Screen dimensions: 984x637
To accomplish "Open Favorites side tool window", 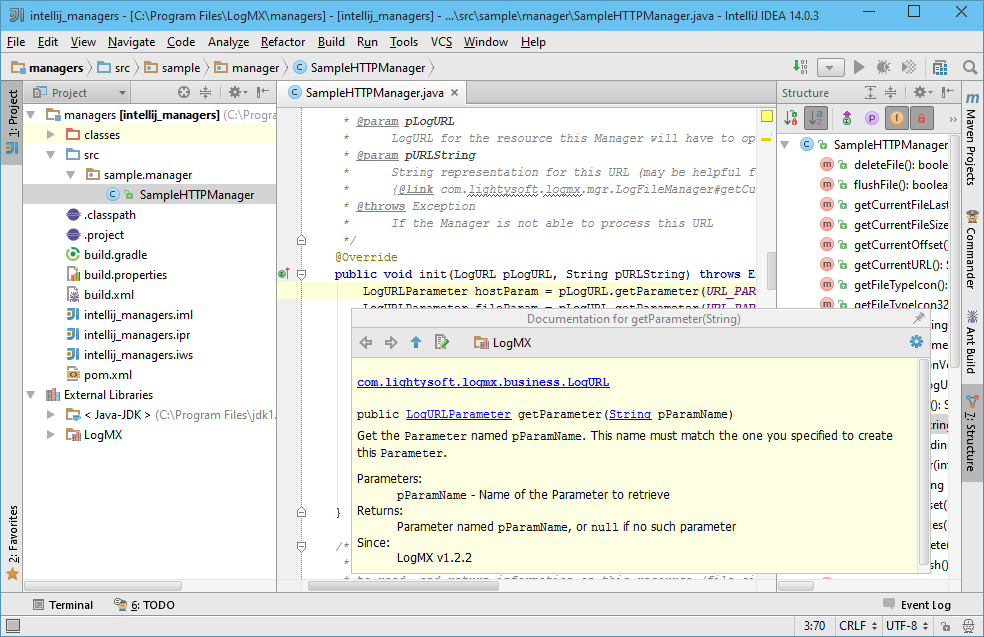I will click(x=13, y=542).
